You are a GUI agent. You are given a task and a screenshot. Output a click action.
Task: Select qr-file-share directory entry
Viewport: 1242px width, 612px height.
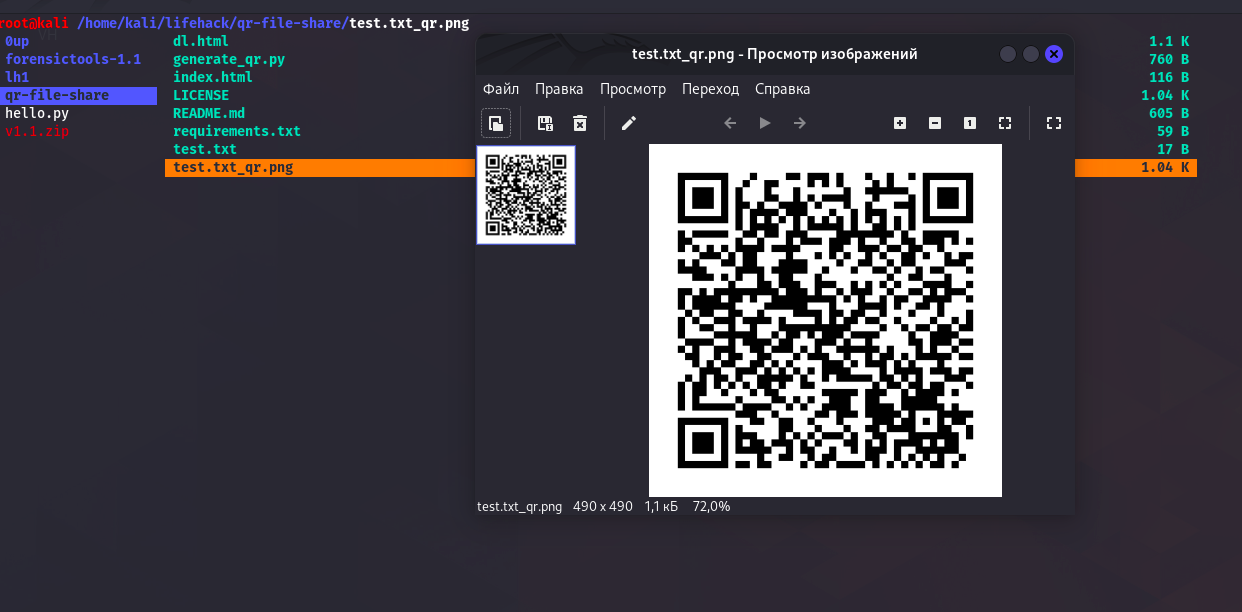click(x=79, y=95)
